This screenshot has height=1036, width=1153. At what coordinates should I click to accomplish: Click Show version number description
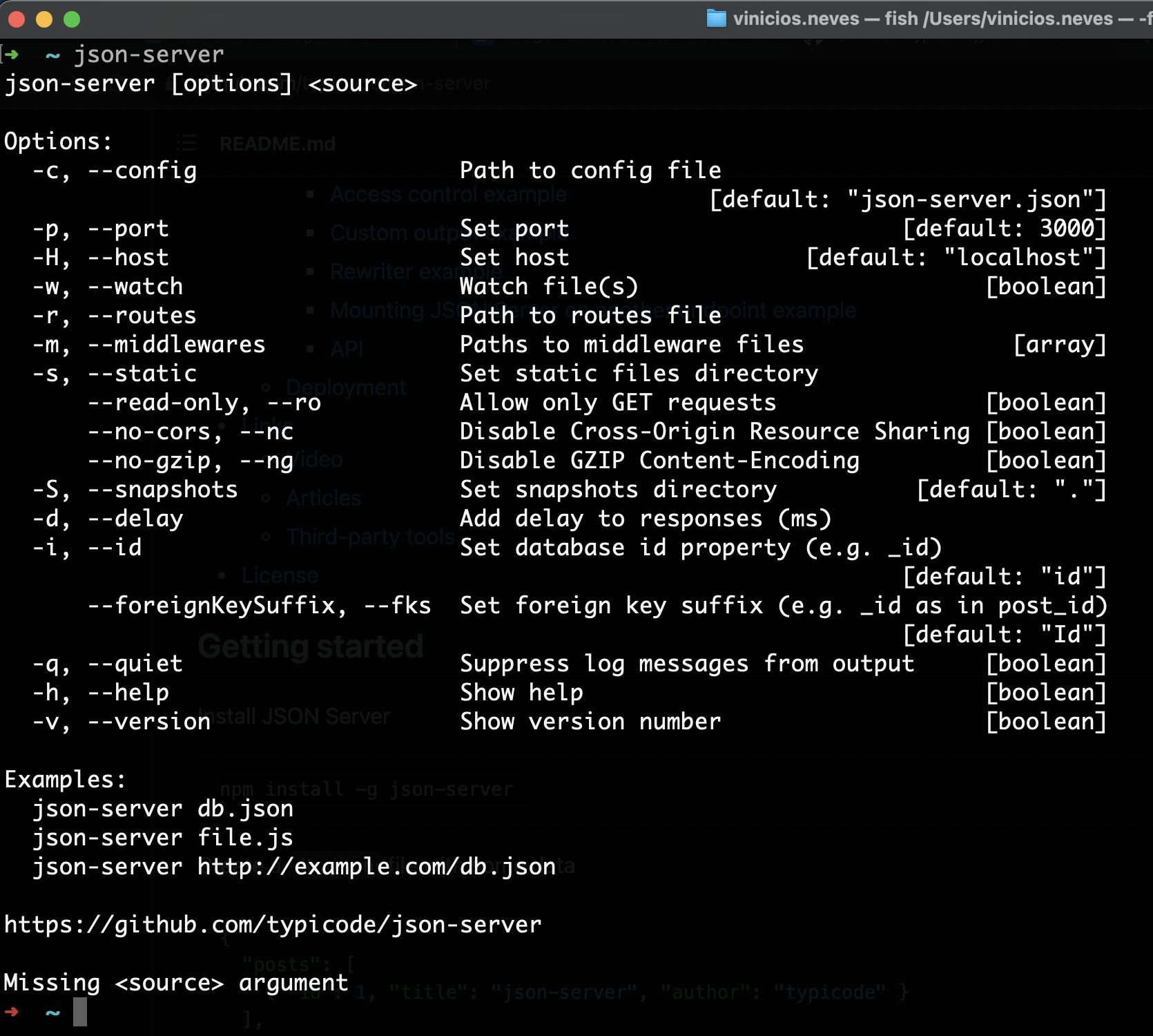pos(591,722)
